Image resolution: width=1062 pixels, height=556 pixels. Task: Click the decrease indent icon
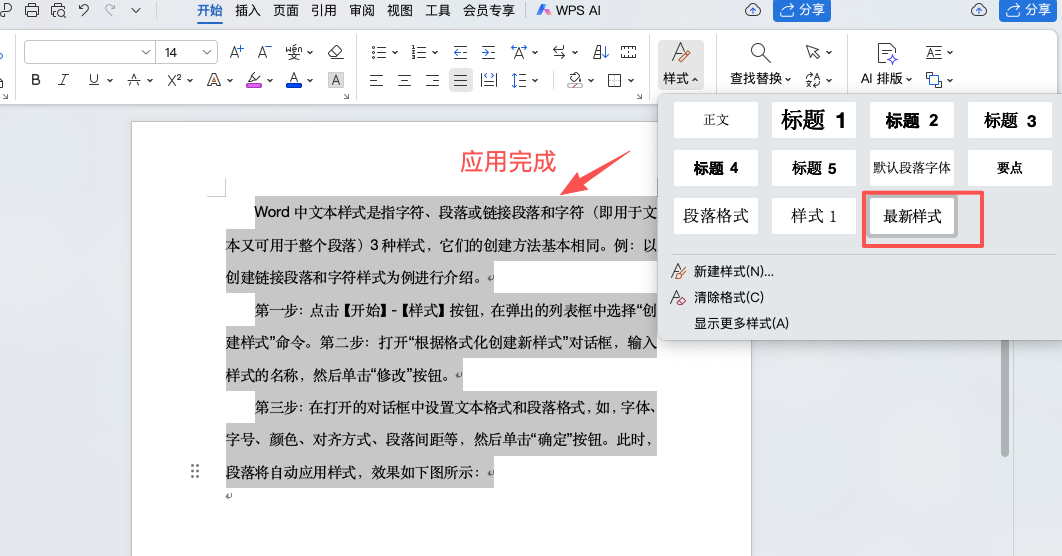460,52
